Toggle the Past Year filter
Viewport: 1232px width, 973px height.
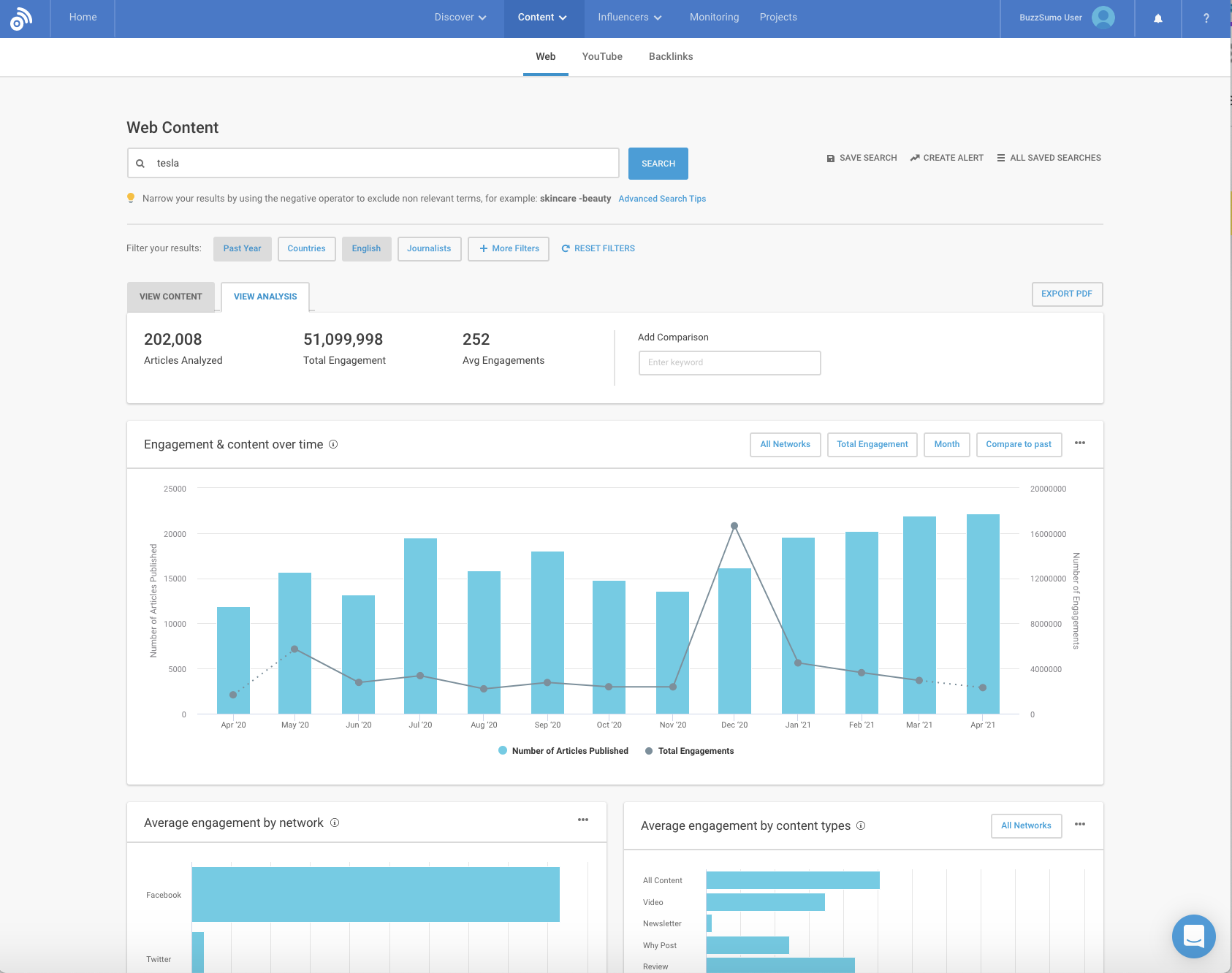[242, 248]
